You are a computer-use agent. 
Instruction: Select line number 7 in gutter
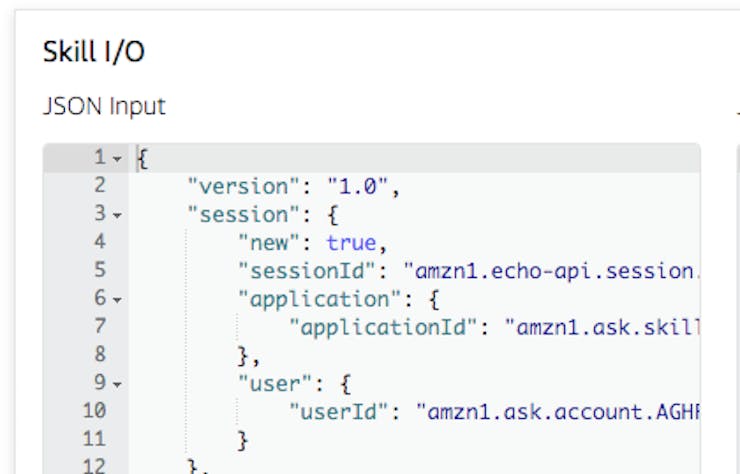point(100,326)
